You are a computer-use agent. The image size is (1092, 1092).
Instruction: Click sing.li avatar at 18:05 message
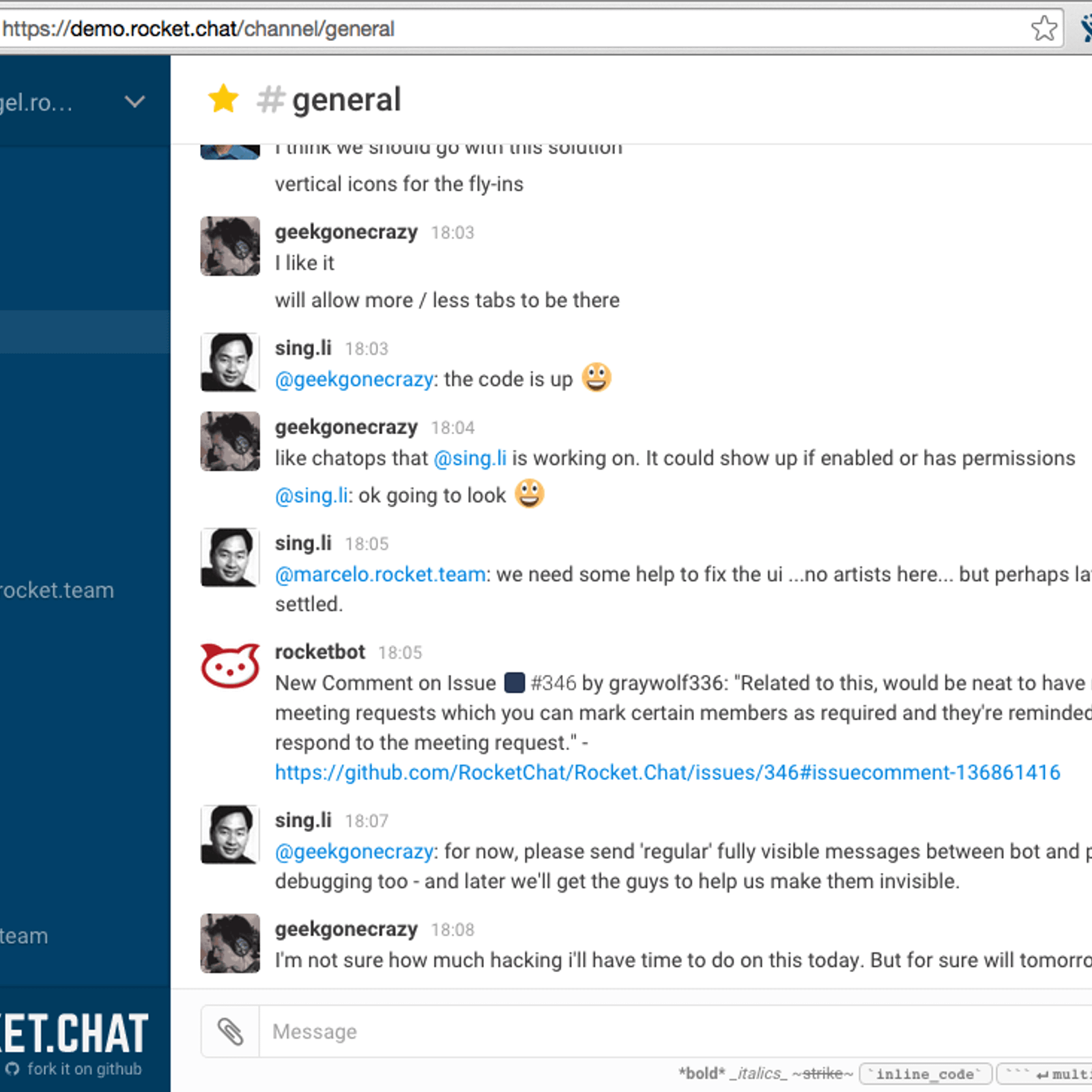(x=230, y=557)
